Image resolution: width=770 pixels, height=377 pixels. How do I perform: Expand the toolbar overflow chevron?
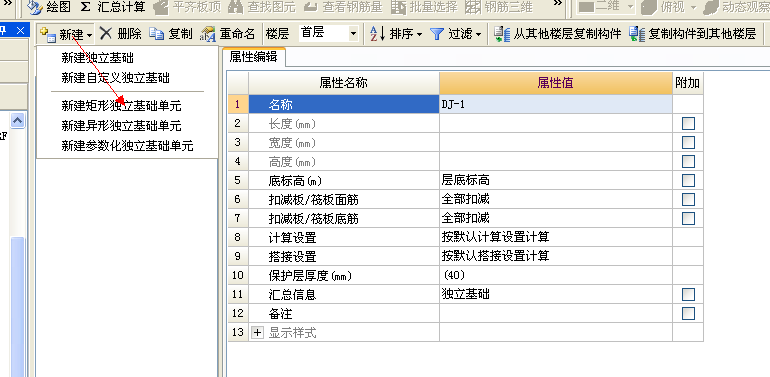(x=557, y=3)
